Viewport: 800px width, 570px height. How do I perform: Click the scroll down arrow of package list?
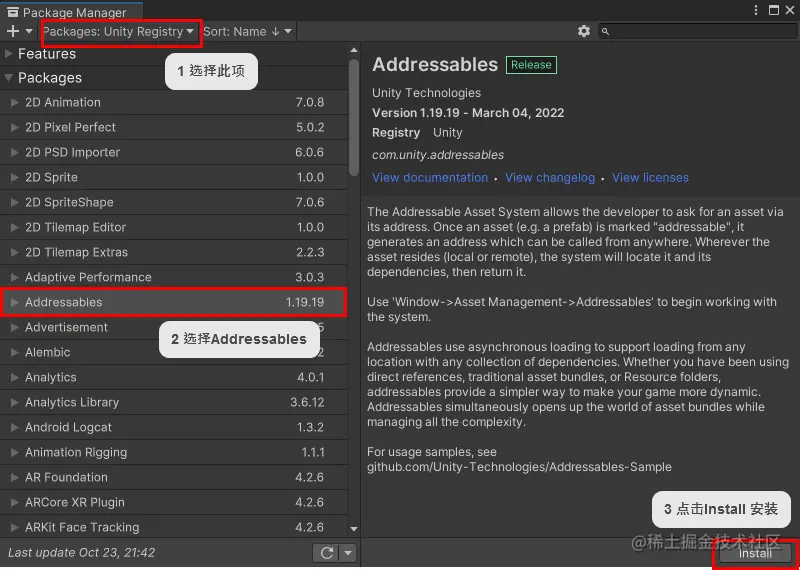(354, 529)
